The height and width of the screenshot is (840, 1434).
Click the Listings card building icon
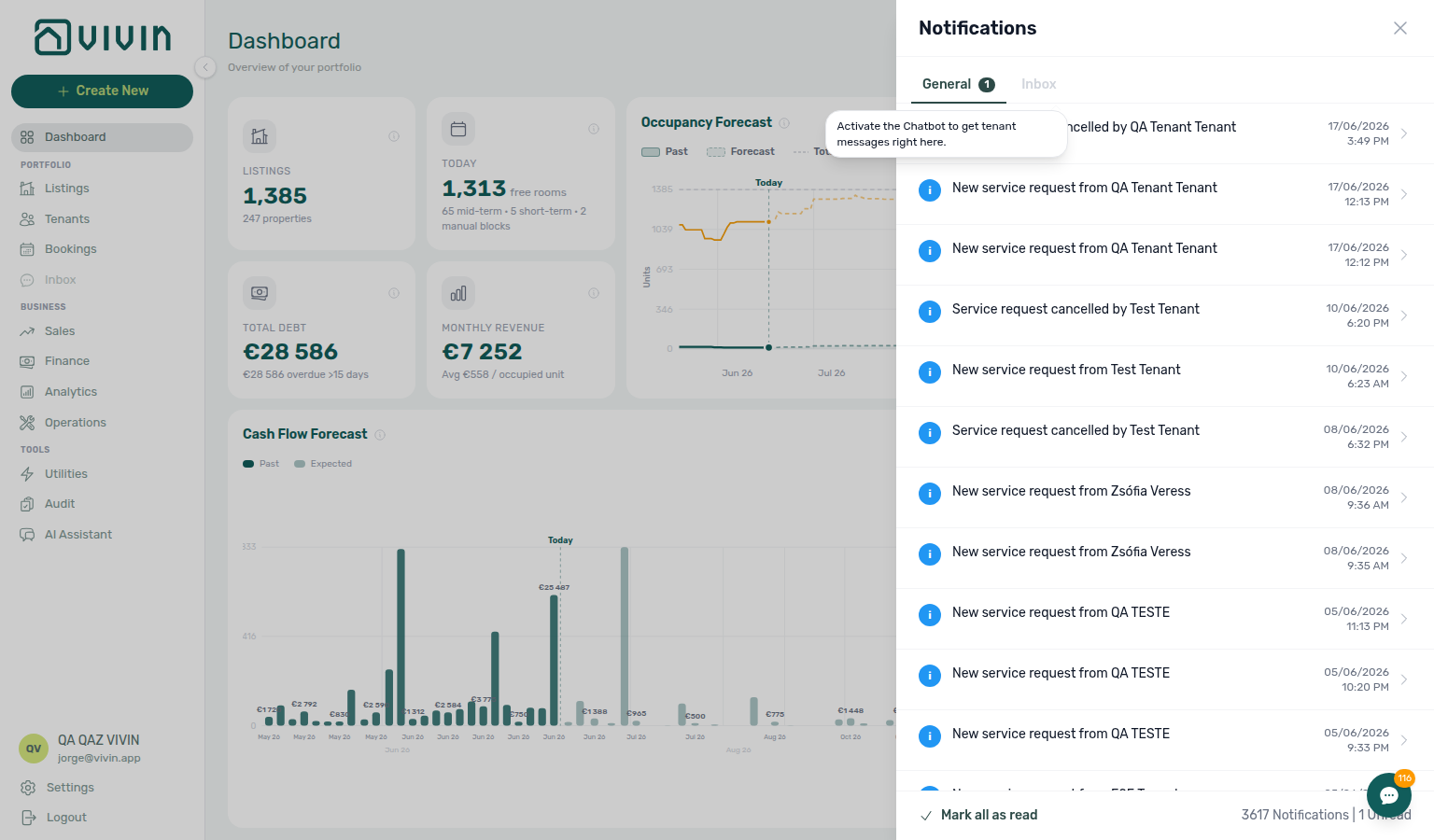(260, 136)
